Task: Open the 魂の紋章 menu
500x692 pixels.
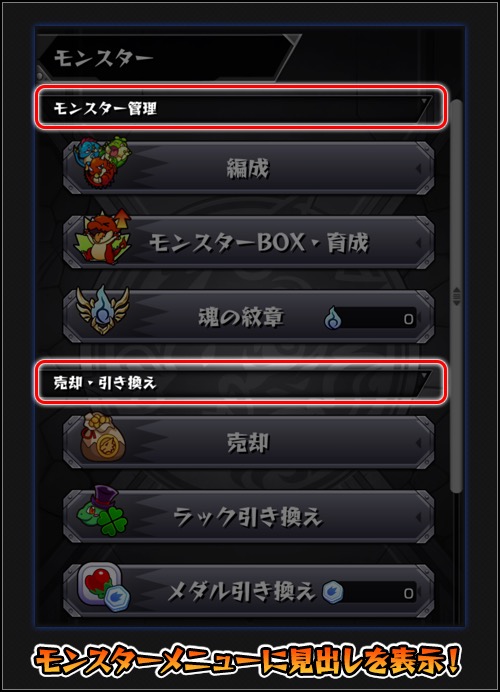Action: tap(248, 316)
